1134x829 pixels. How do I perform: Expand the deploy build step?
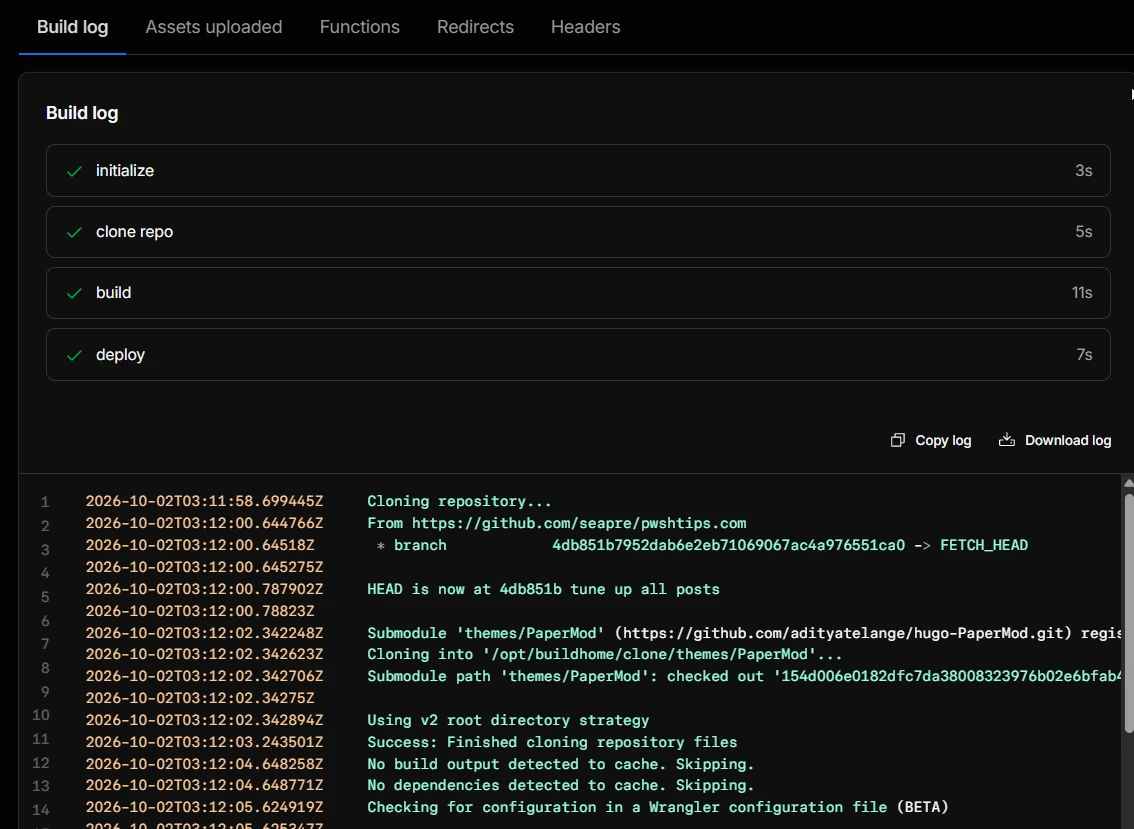click(578, 354)
